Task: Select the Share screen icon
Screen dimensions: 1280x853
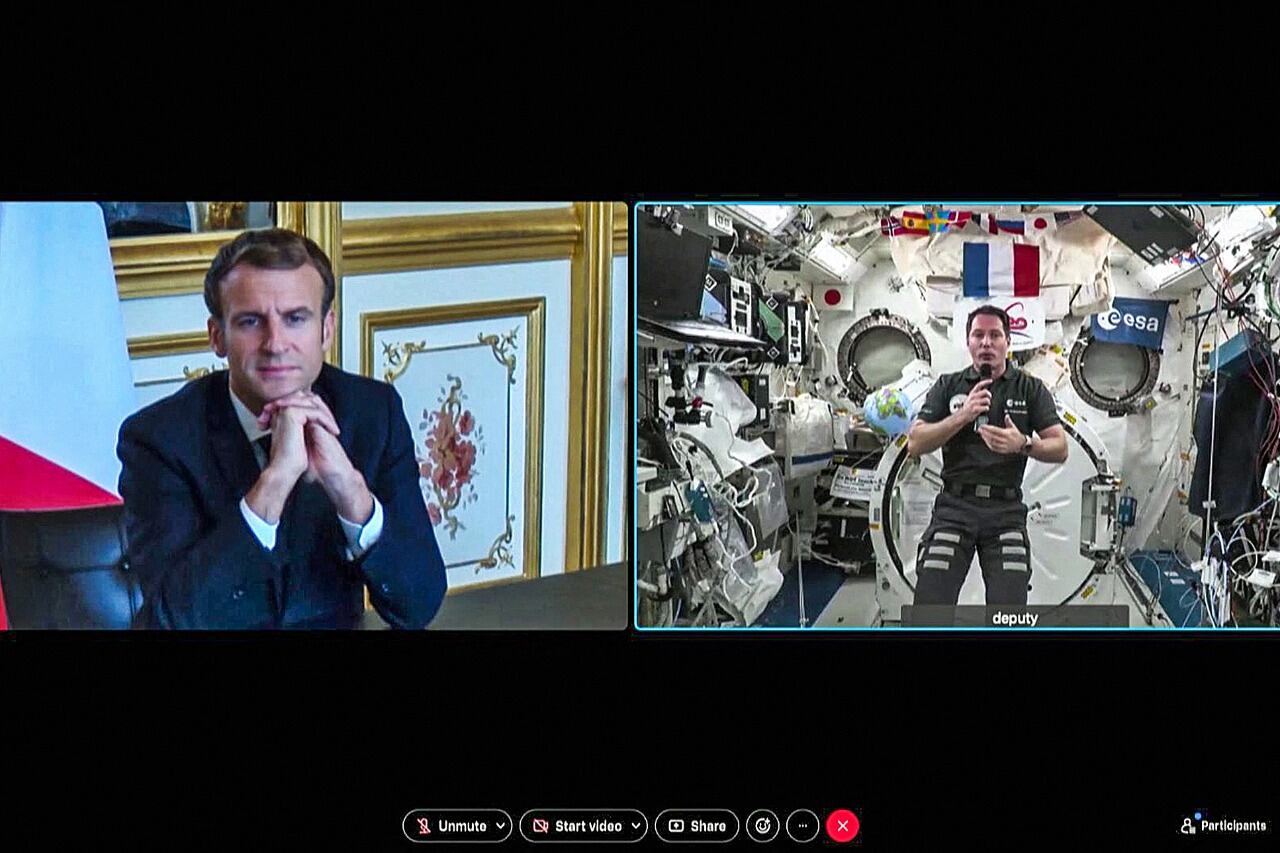Action: 677,826
